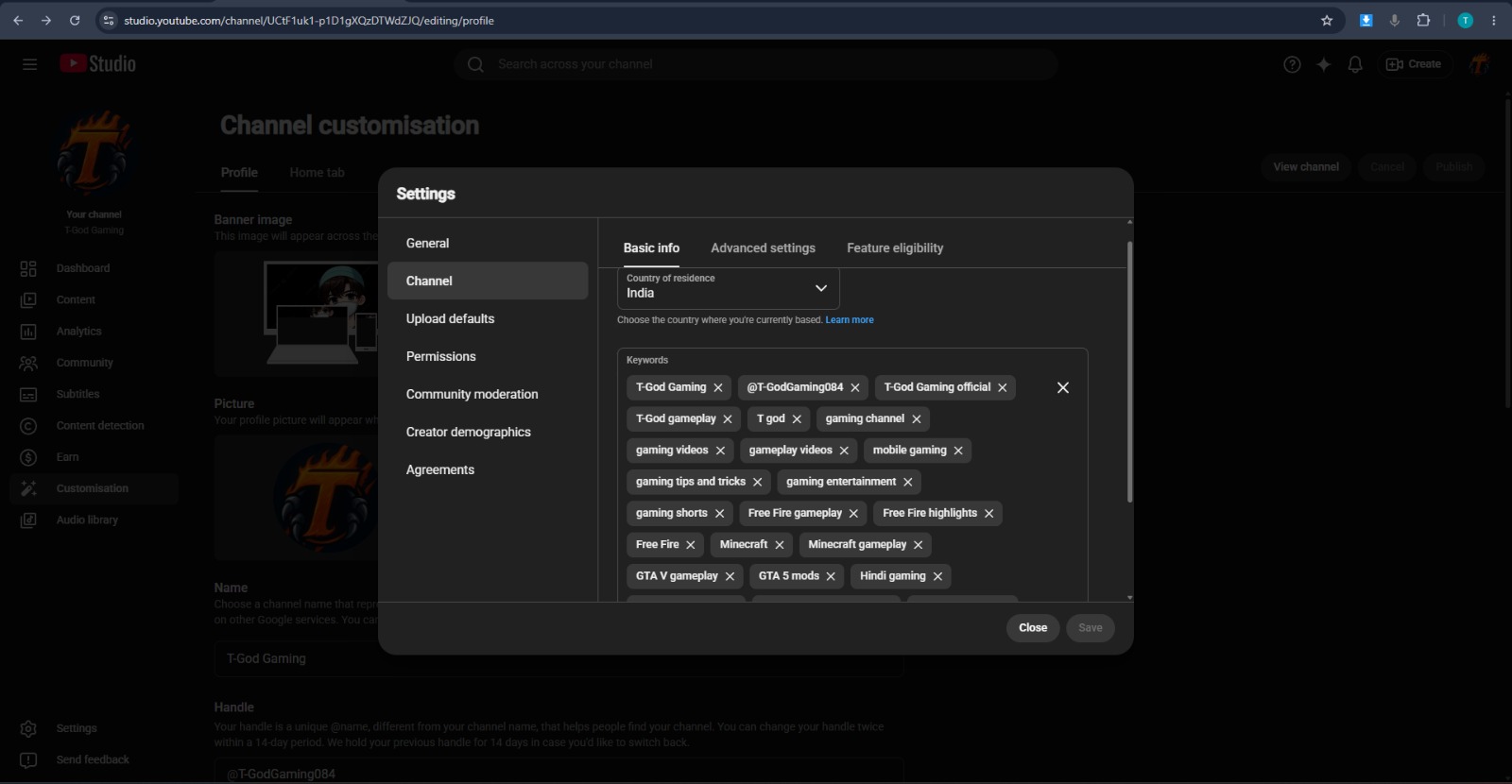Remove the gaming channel keyword
The height and width of the screenshot is (784, 1512).
(917, 418)
